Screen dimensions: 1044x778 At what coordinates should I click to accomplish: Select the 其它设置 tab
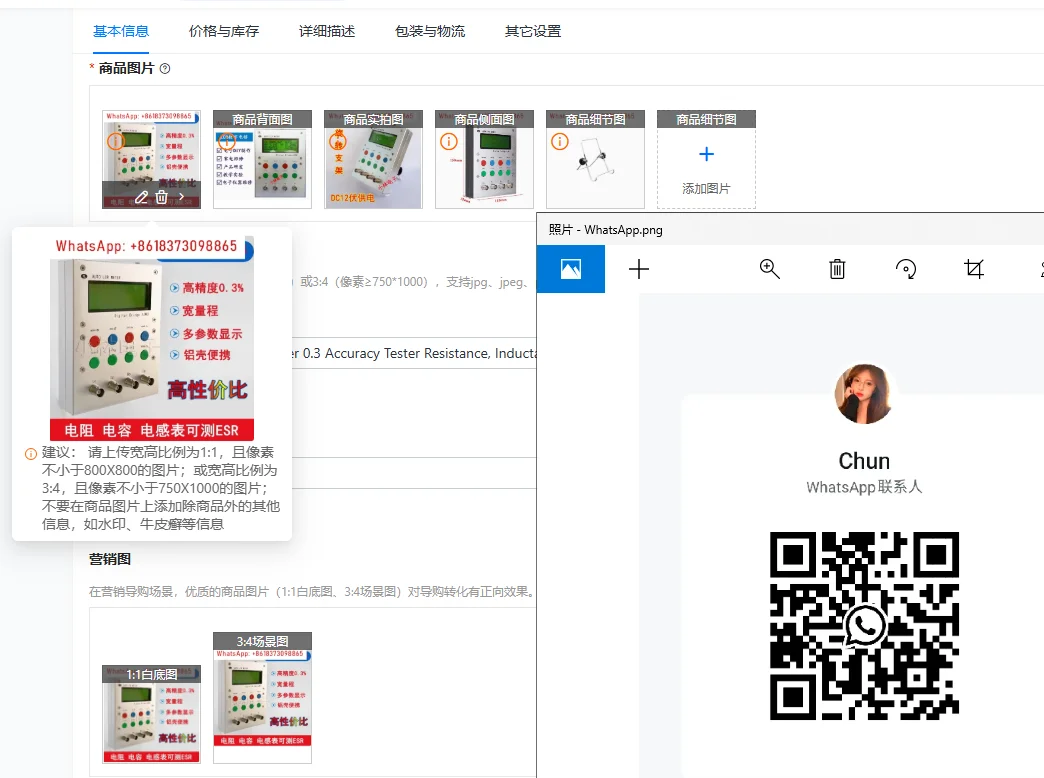tap(533, 31)
